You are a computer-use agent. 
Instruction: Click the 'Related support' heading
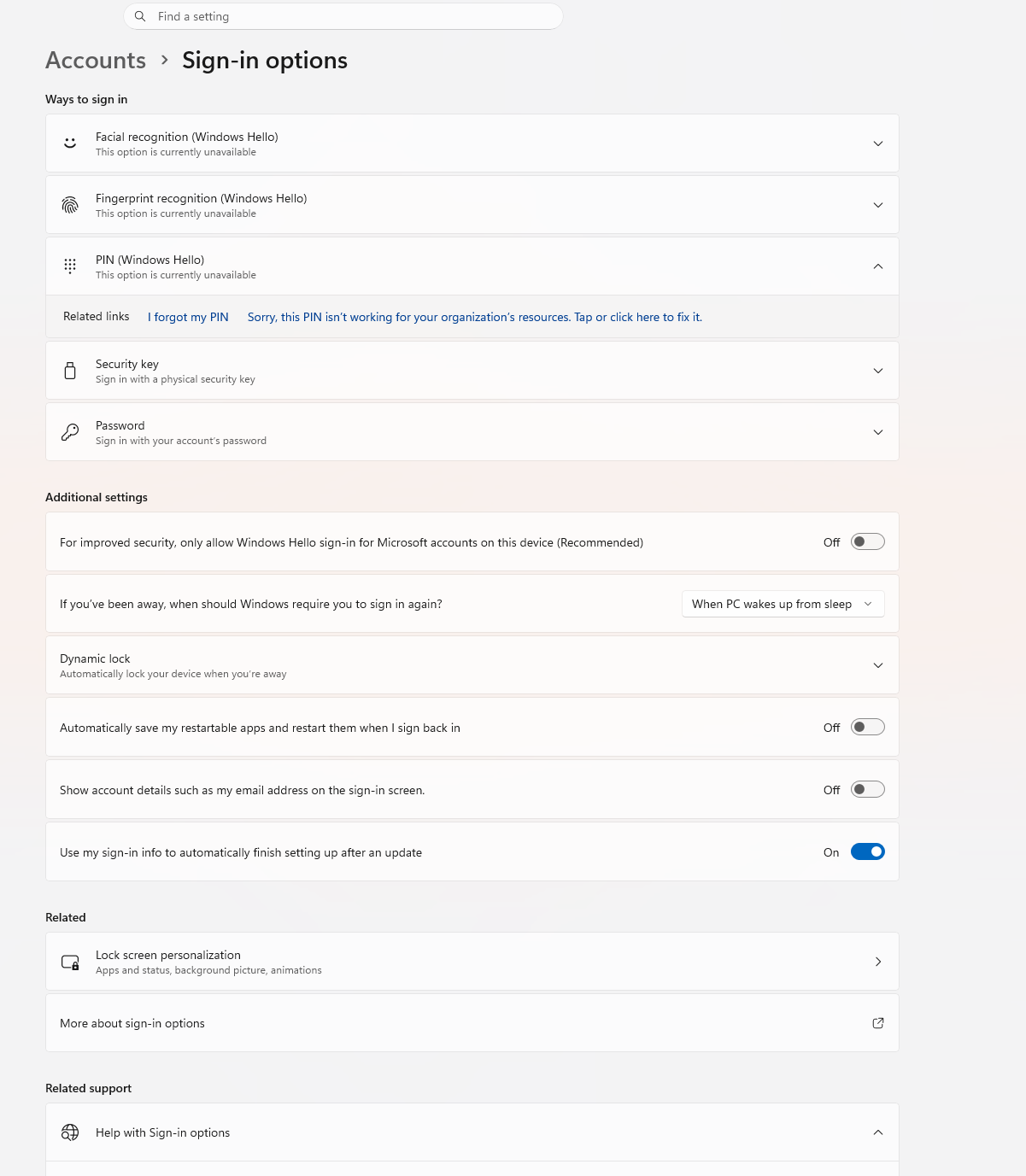(89, 1088)
